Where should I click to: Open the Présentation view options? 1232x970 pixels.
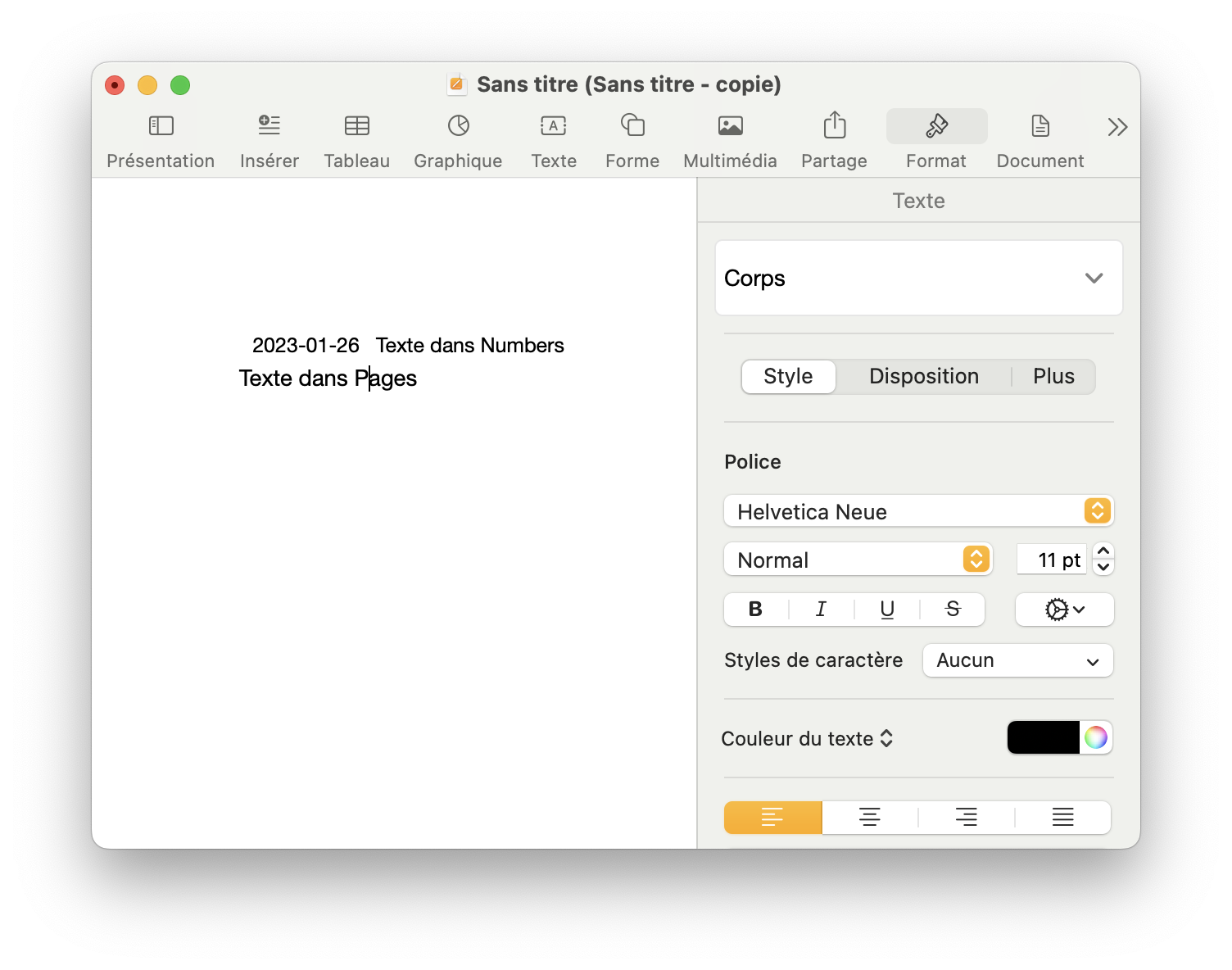(x=161, y=126)
